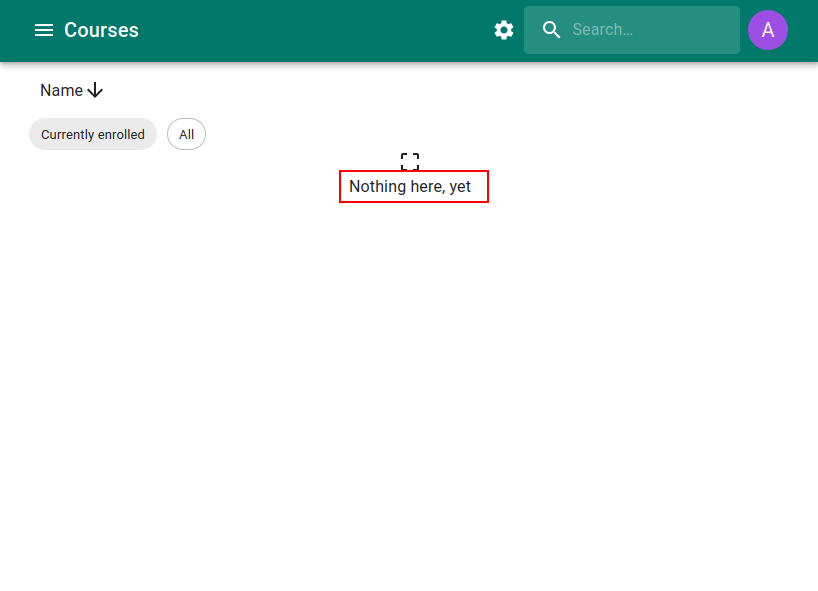Focus the Search text field
The height and width of the screenshot is (591, 818).
click(650, 30)
